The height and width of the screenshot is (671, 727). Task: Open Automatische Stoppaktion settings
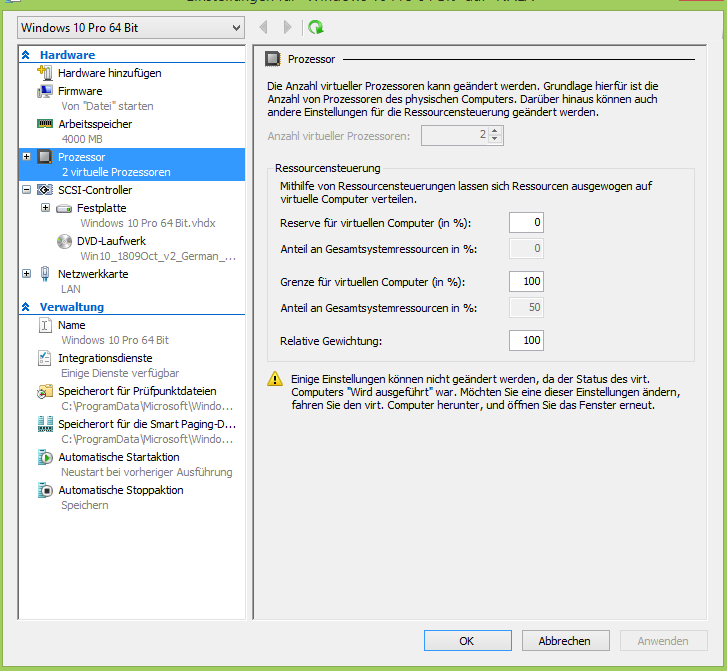point(121,490)
